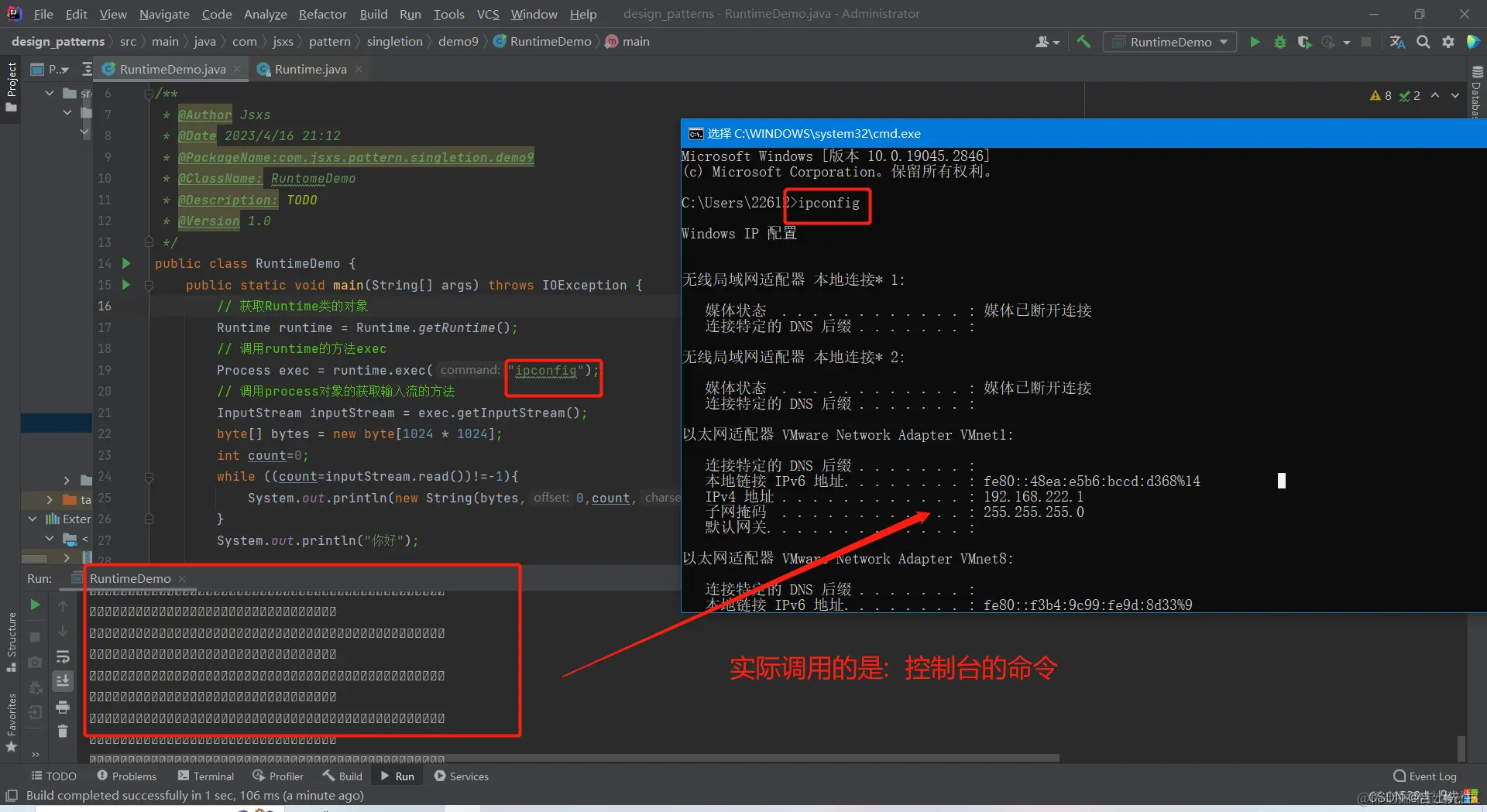1487x812 pixels.
Task: Click the tool windows toggle in the status bar corner
Action: pos(12,796)
